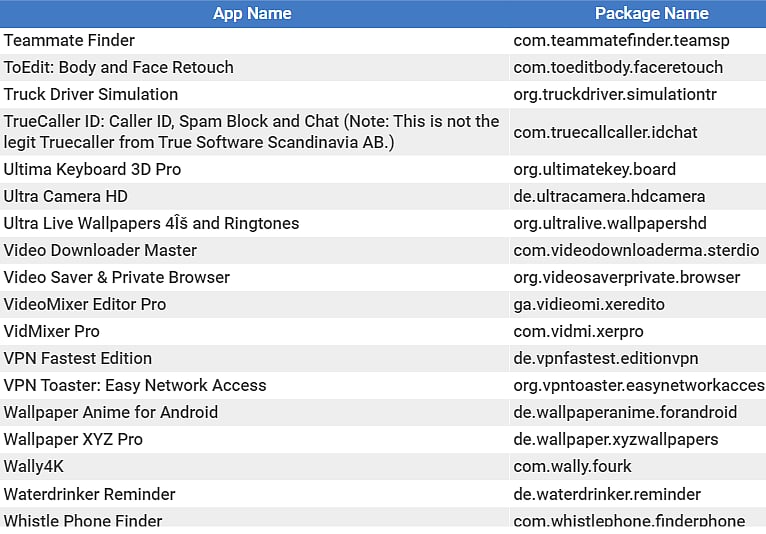Click Ultra Live Wallpapers and Ringtones cell

[151, 223]
